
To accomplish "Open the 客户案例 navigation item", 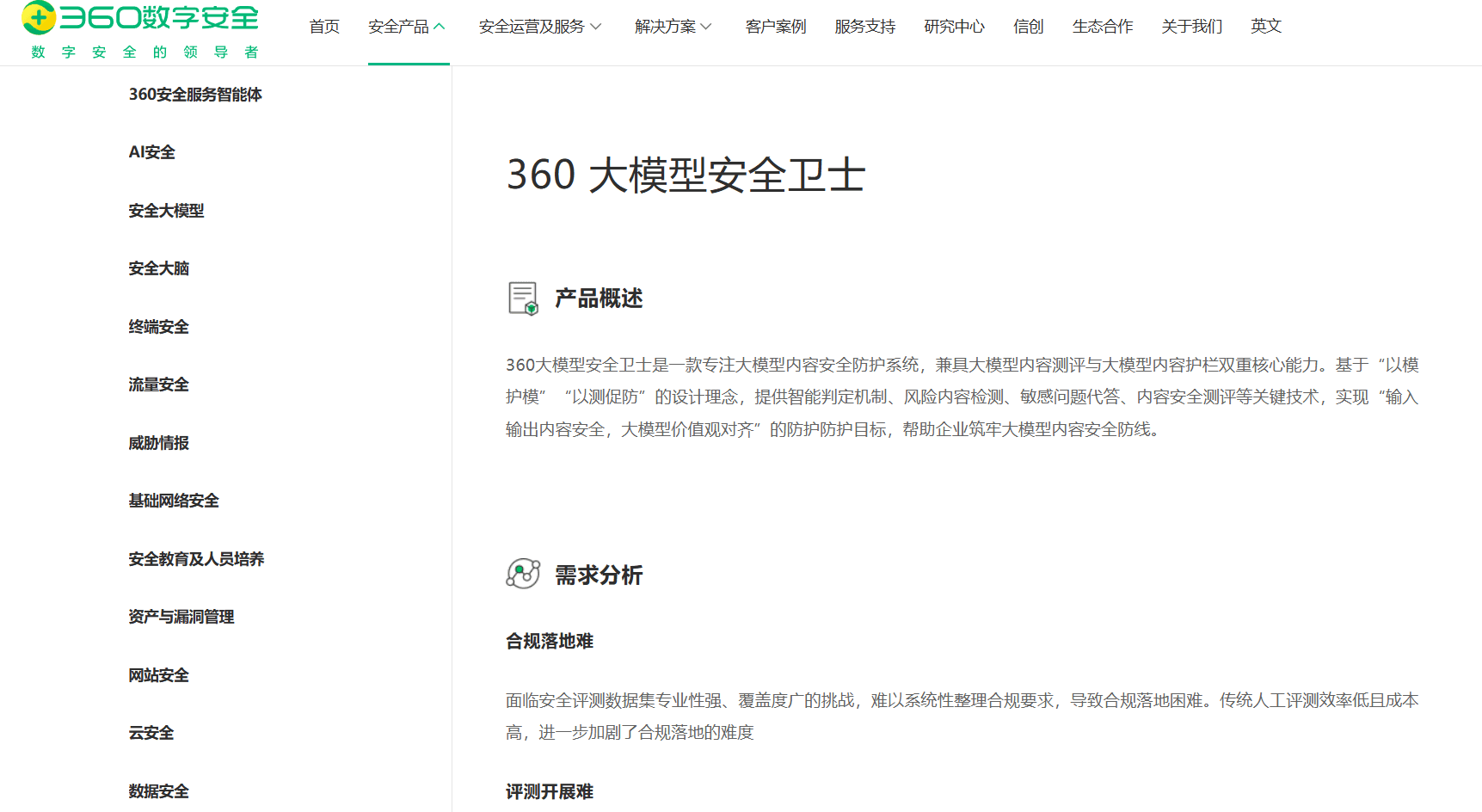I will click(776, 27).
